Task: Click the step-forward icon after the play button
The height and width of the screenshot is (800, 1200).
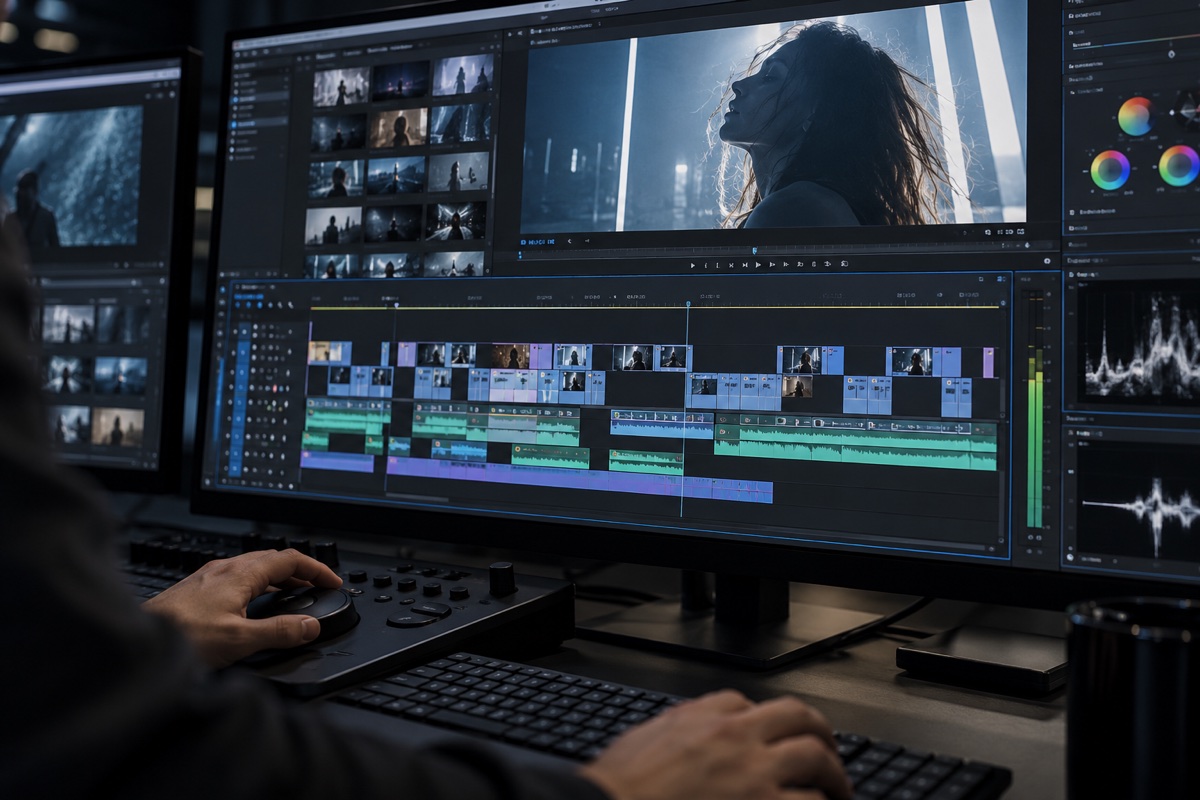Action: click(x=772, y=264)
